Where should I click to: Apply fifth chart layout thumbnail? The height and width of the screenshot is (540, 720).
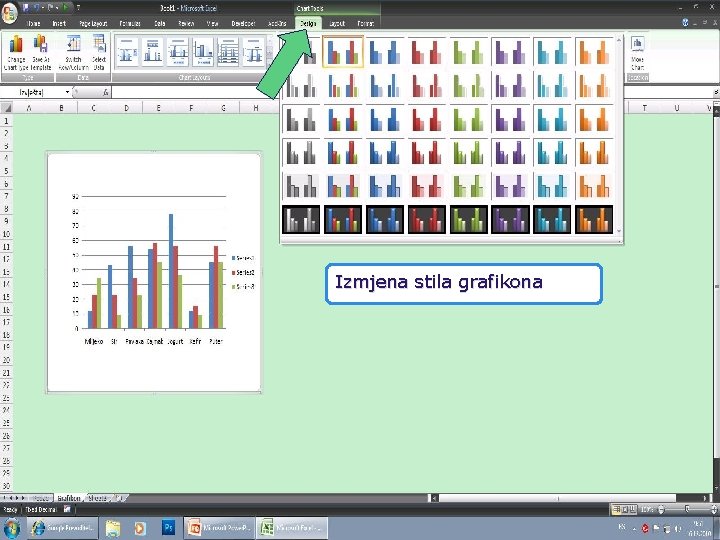228,52
